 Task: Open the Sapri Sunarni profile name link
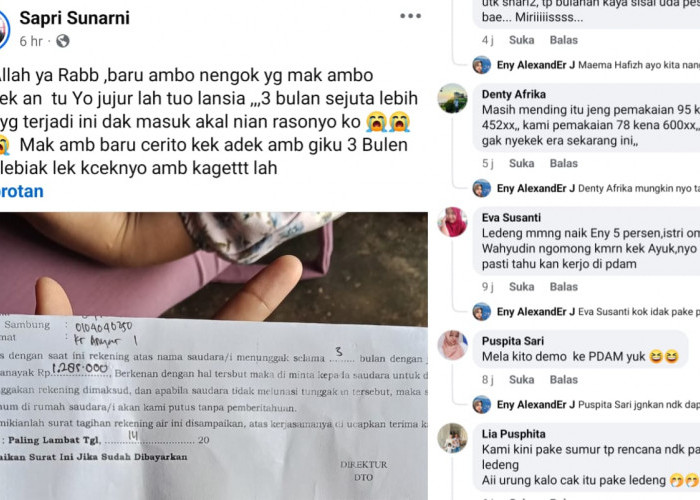[x=75, y=18]
